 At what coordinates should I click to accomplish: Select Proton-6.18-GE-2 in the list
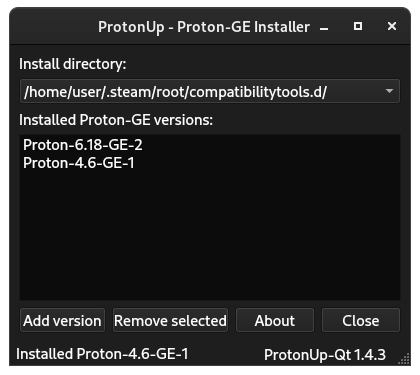pyautogui.click(x=83, y=145)
